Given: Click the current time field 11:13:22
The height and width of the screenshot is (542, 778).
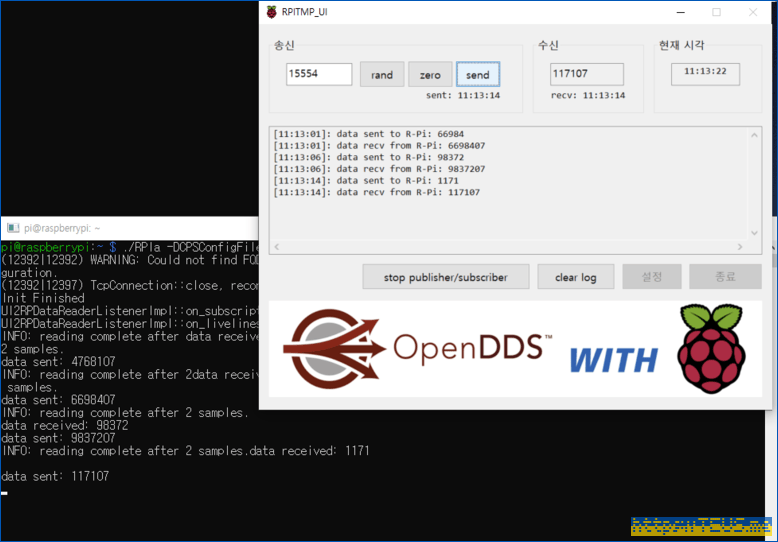Looking at the screenshot, I should coord(705,74).
